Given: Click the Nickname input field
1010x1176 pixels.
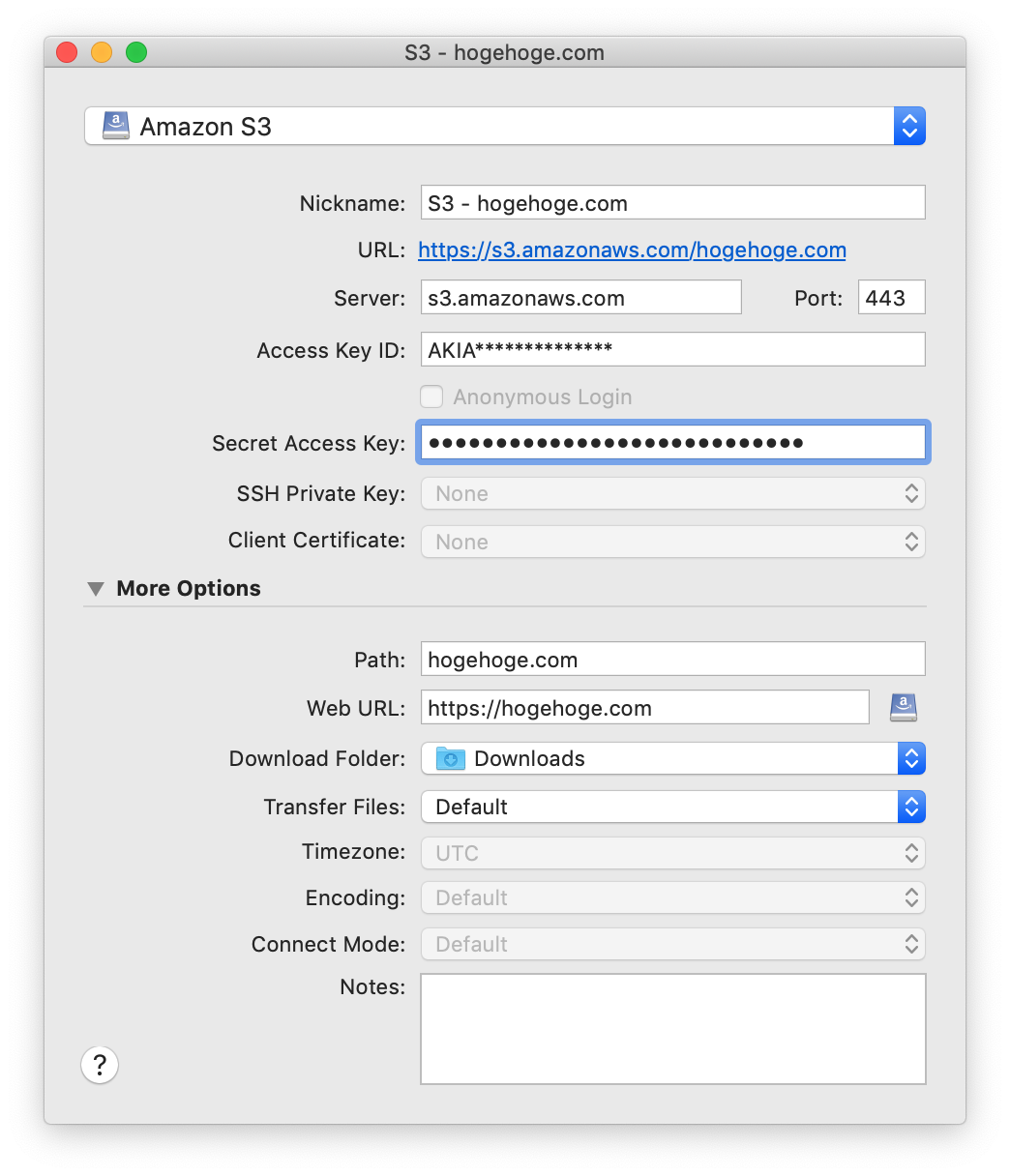Looking at the screenshot, I should [673, 203].
